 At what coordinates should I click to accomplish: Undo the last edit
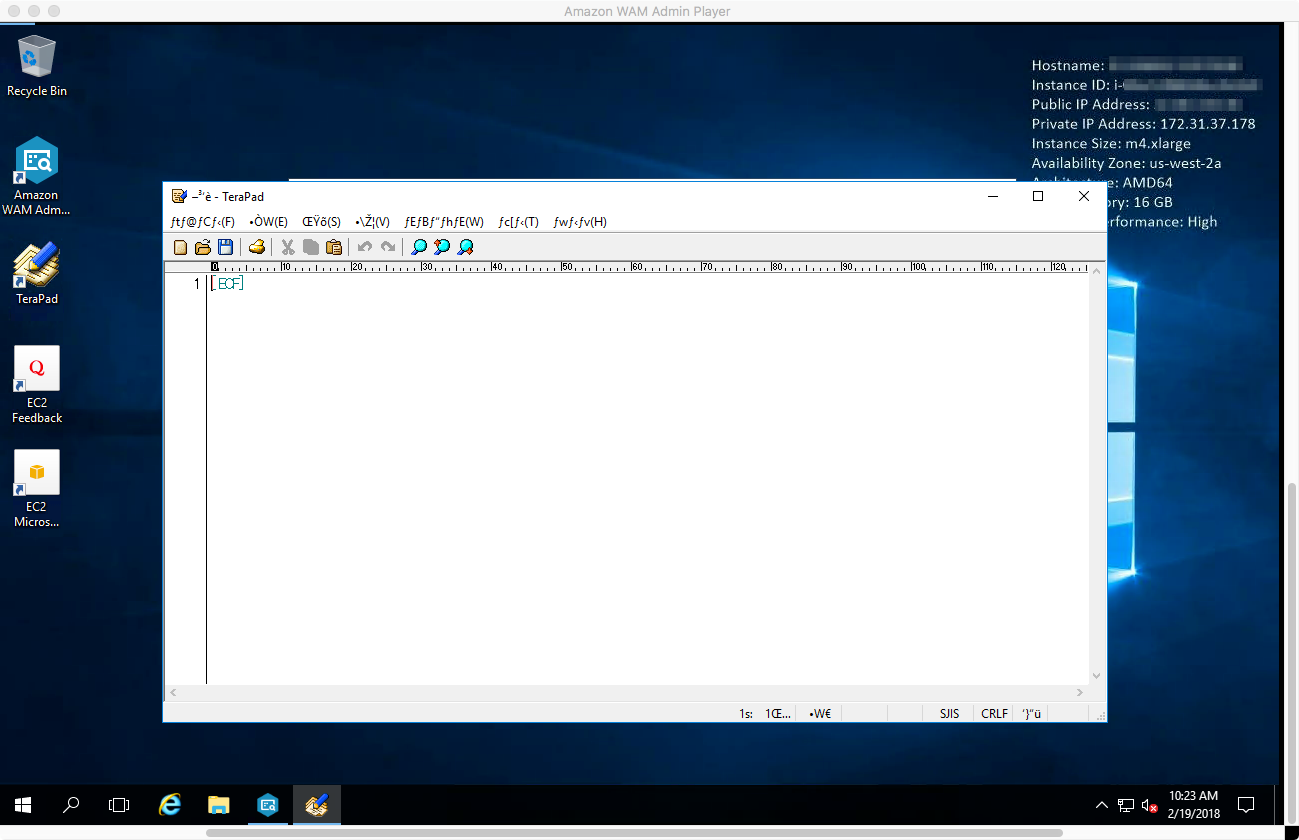pyautogui.click(x=364, y=247)
